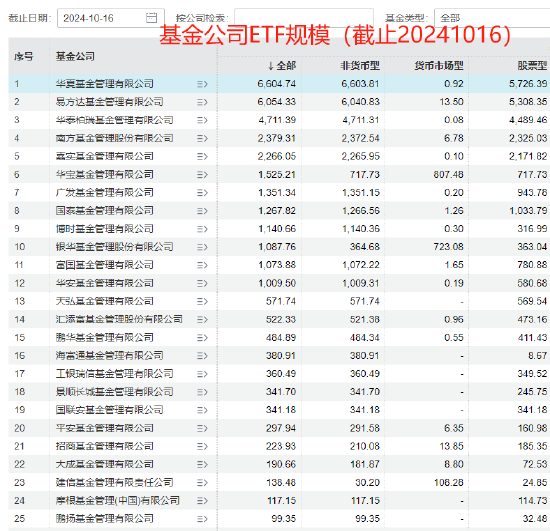This screenshot has height=531, width=550.
Task: Open detail icon for 摩根基金管理(中国)有限公司
Action: [202, 501]
